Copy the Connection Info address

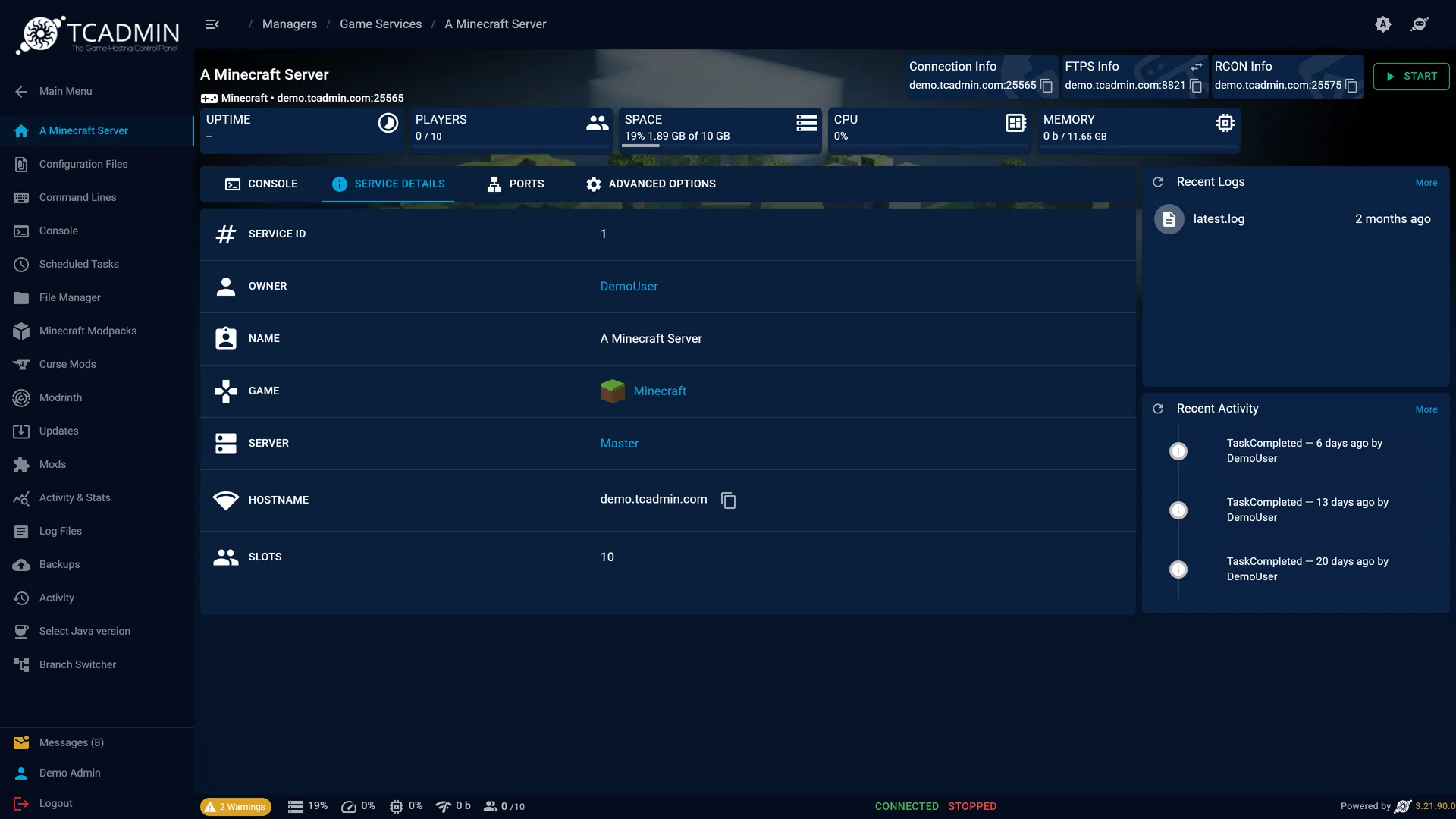pos(1046,86)
